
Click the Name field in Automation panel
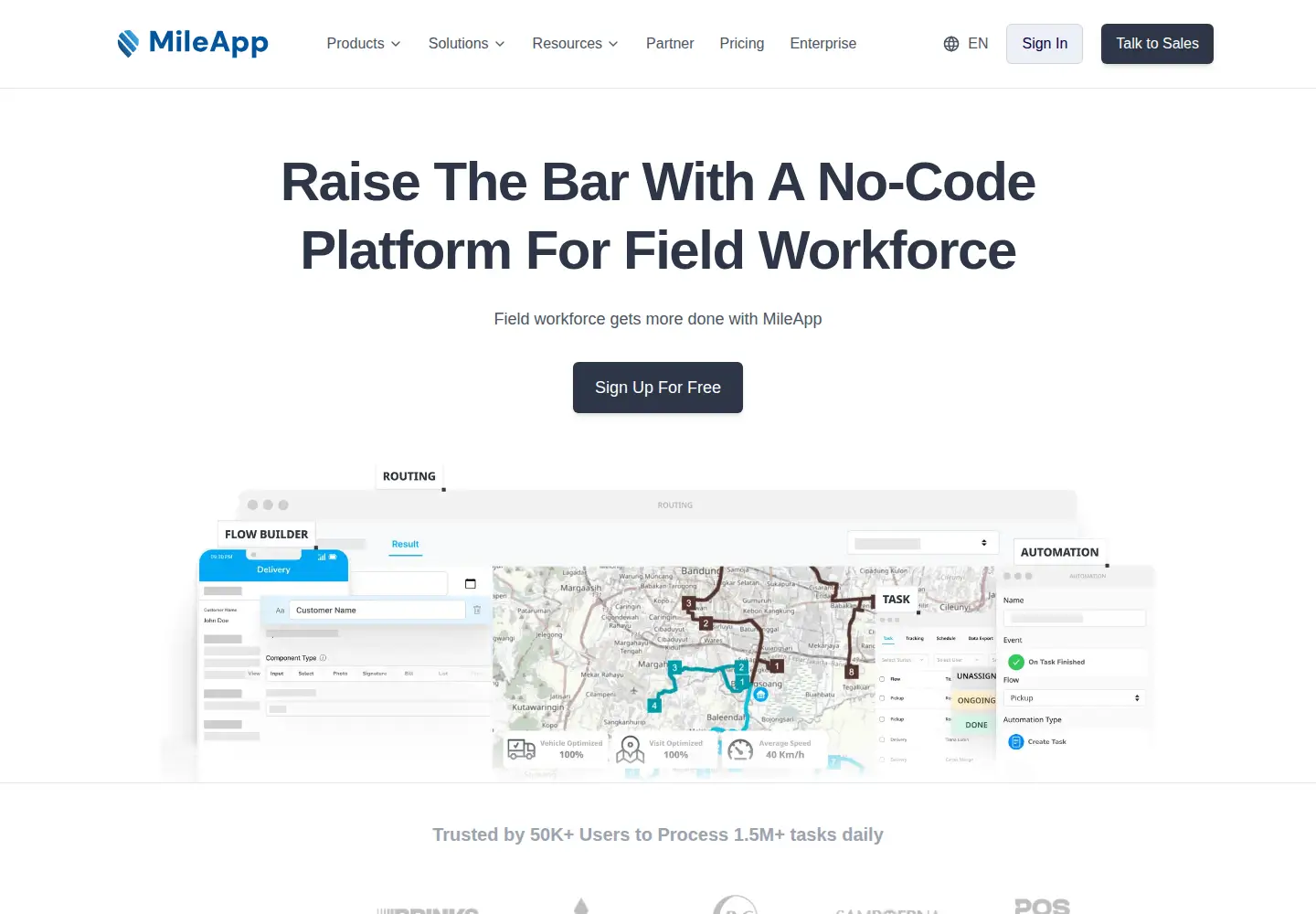click(1074, 619)
